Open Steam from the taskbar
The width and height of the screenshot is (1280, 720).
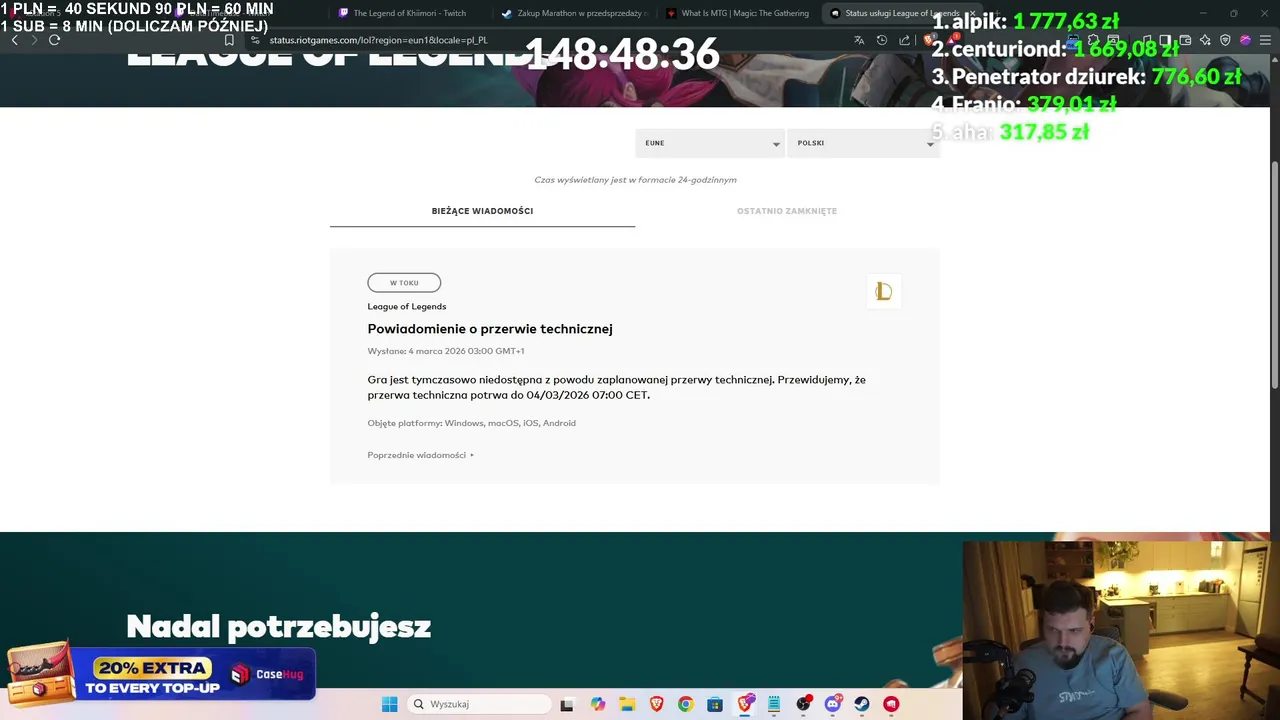(x=861, y=704)
